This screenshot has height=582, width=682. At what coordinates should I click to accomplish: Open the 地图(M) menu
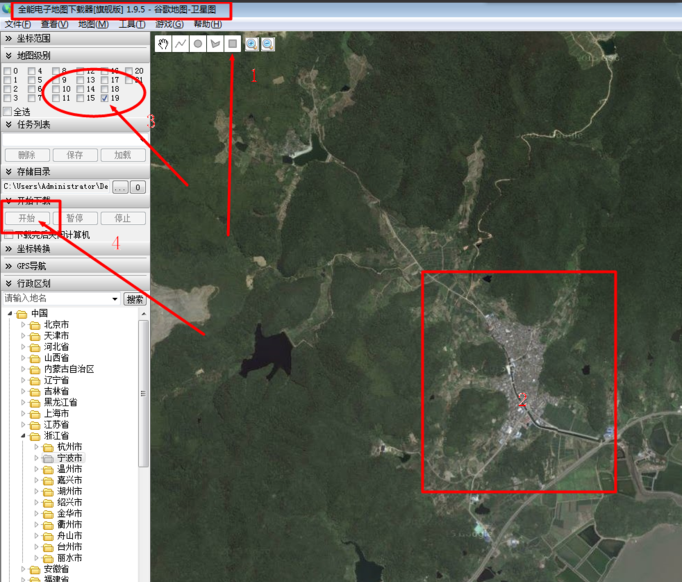coord(93,23)
